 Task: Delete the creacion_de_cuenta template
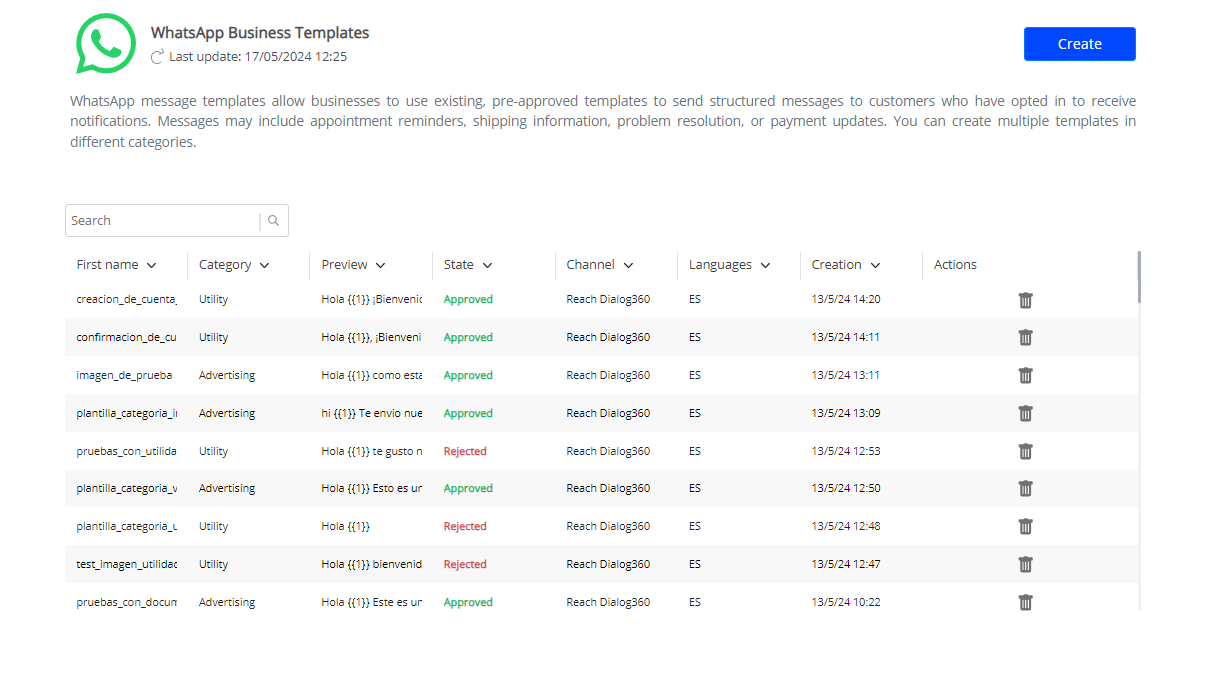point(1025,300)
